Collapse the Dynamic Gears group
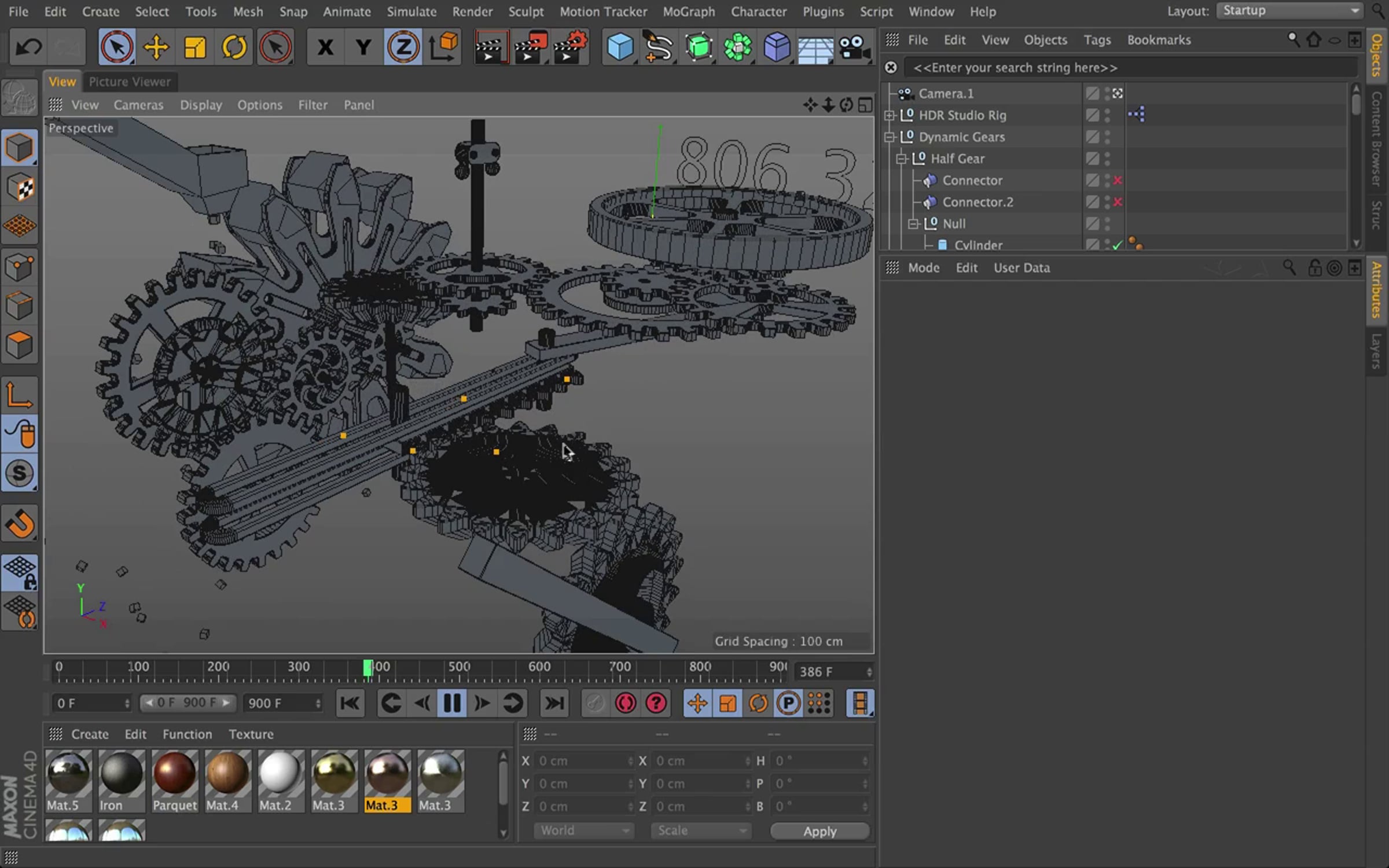1389x868 pixels. coord(890,137)
